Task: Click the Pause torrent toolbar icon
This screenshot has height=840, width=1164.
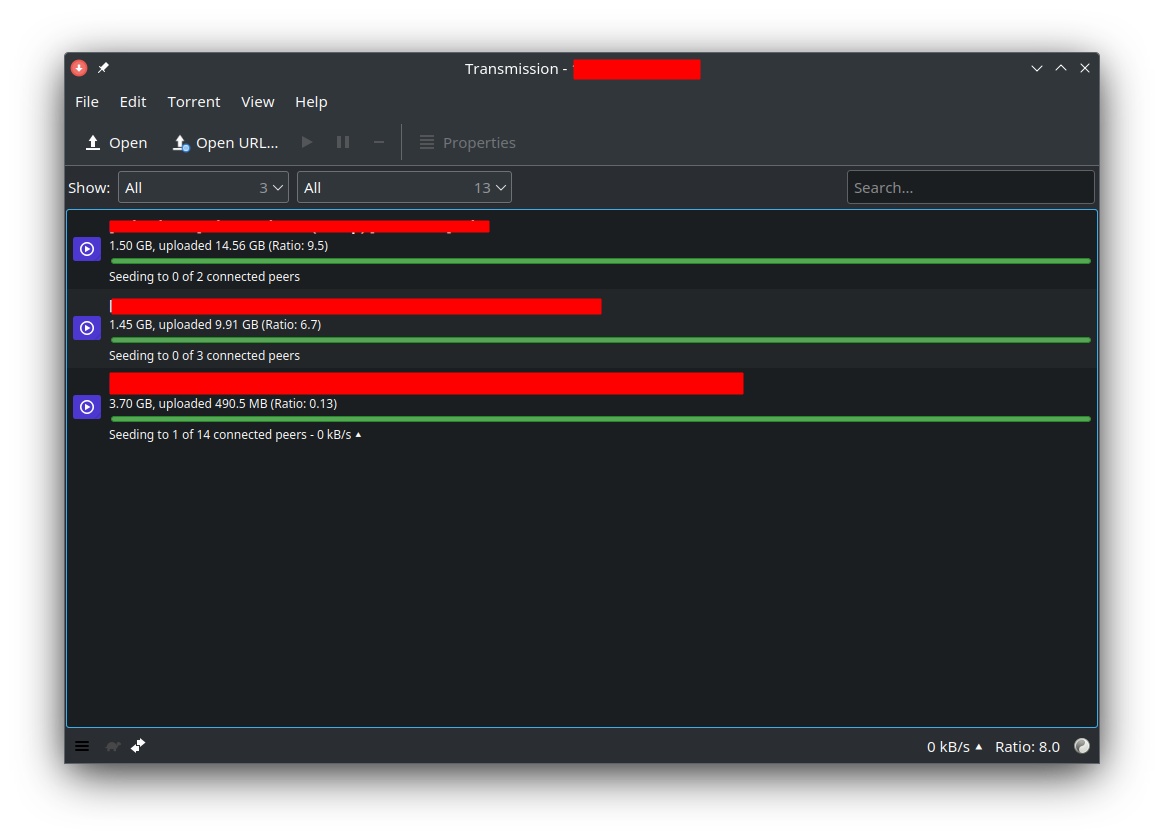Action: pyautogui.click(x=342, y=142)
